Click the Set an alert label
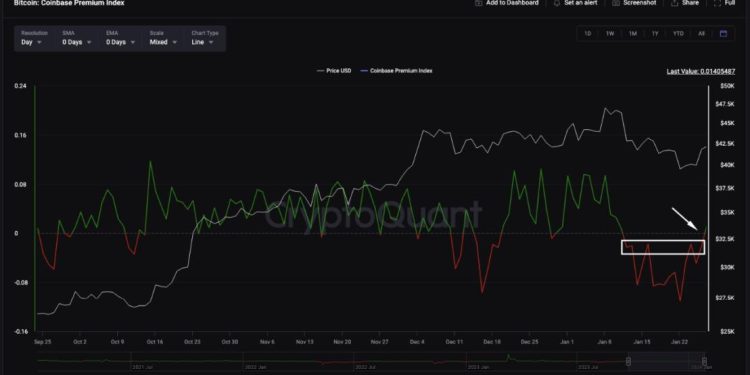Screen dimensions: 750x375 [x=580, y=3]
